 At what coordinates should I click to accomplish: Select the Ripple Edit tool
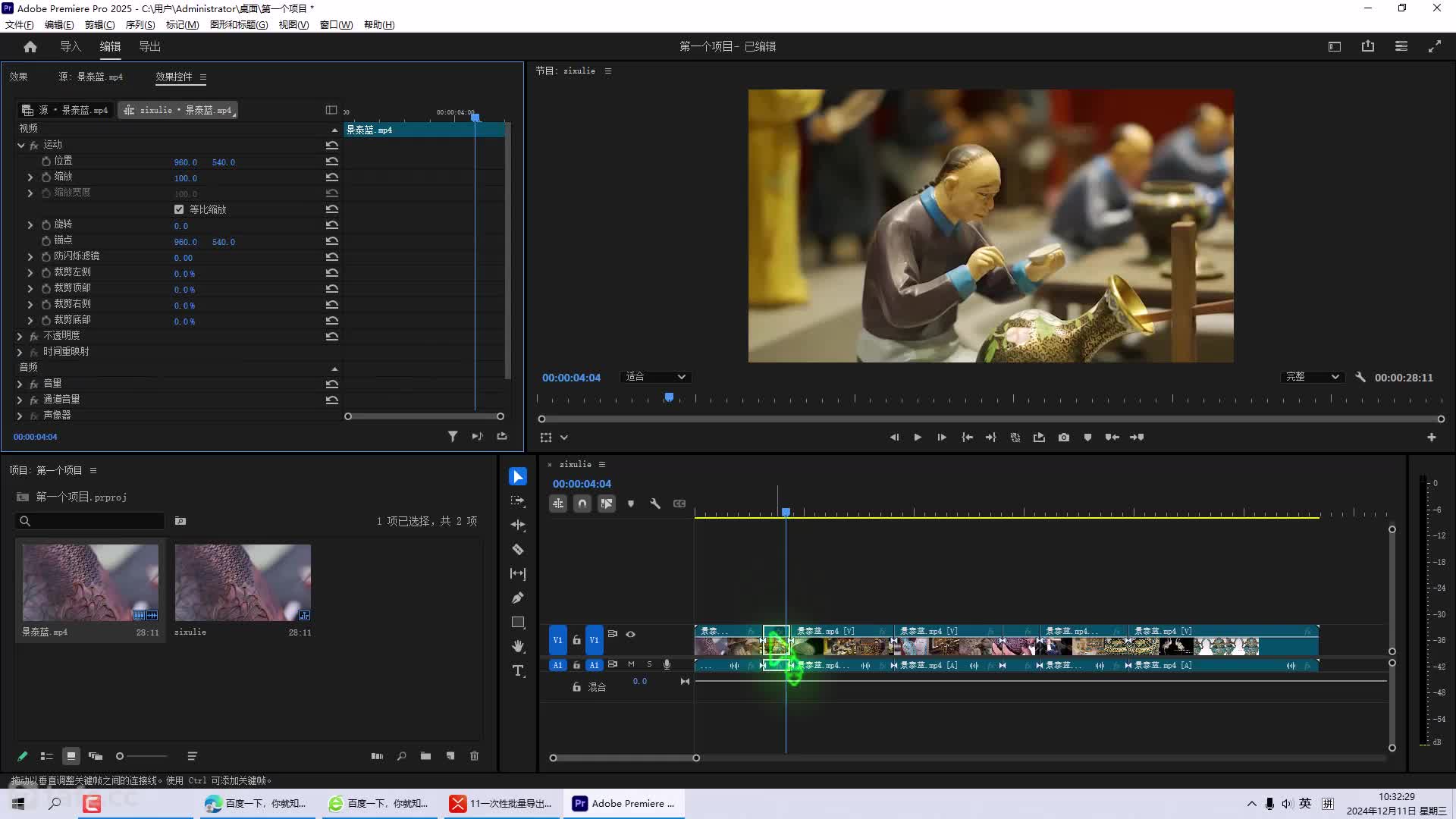tap(518, 525)
